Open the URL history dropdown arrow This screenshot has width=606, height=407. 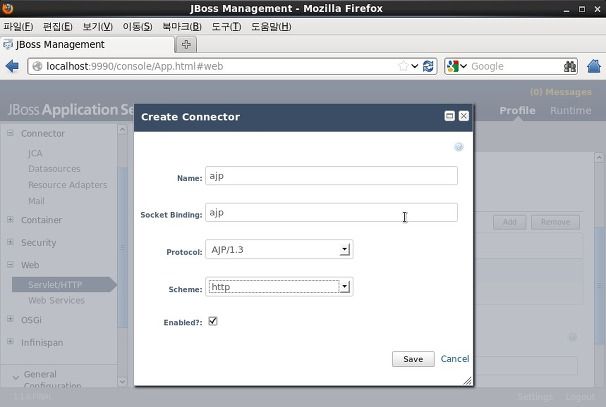(414, 66)
